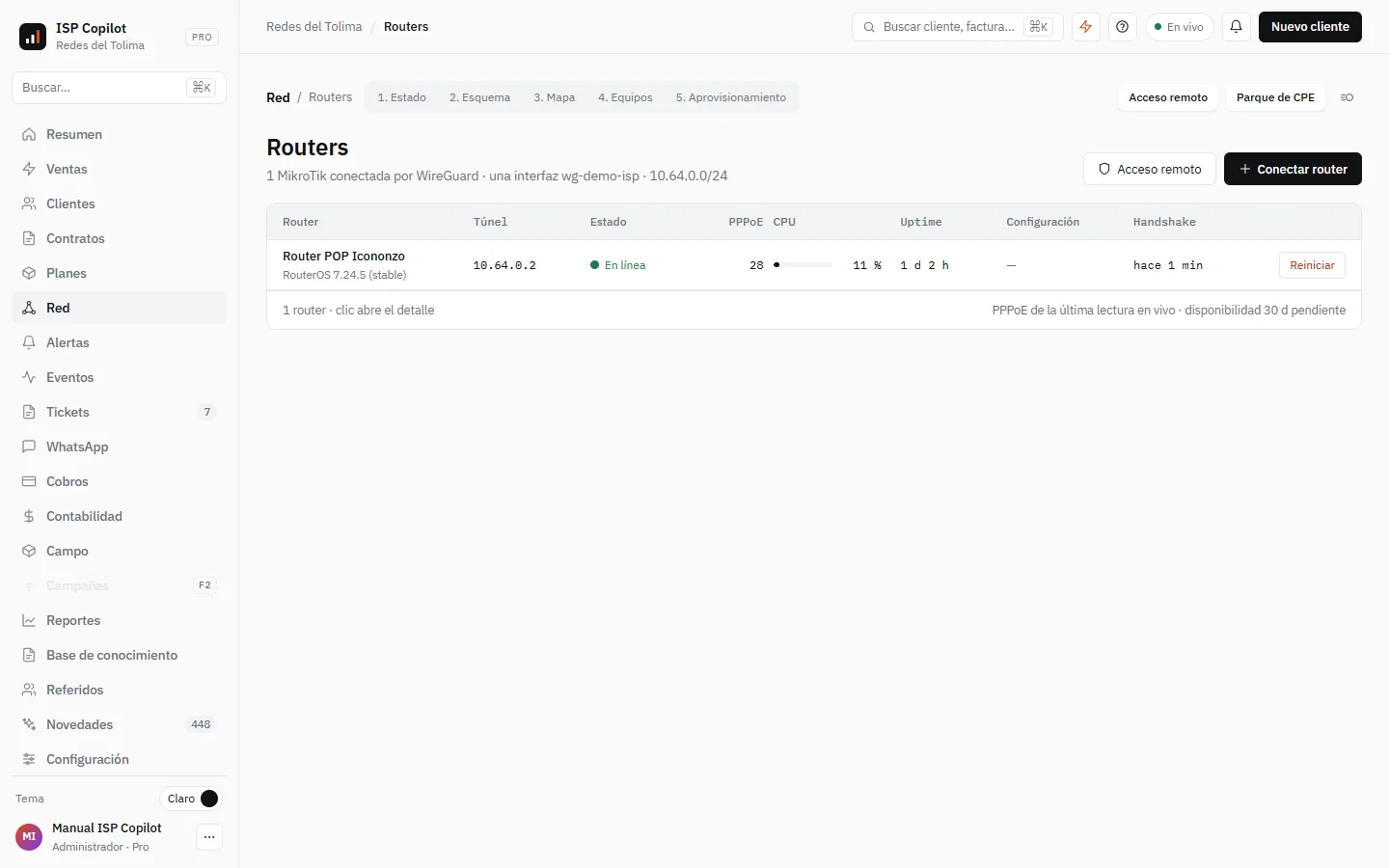Click the WhatsApp chat icon in sidebar
Screen dimensions: 1389x868
point(29,447)
